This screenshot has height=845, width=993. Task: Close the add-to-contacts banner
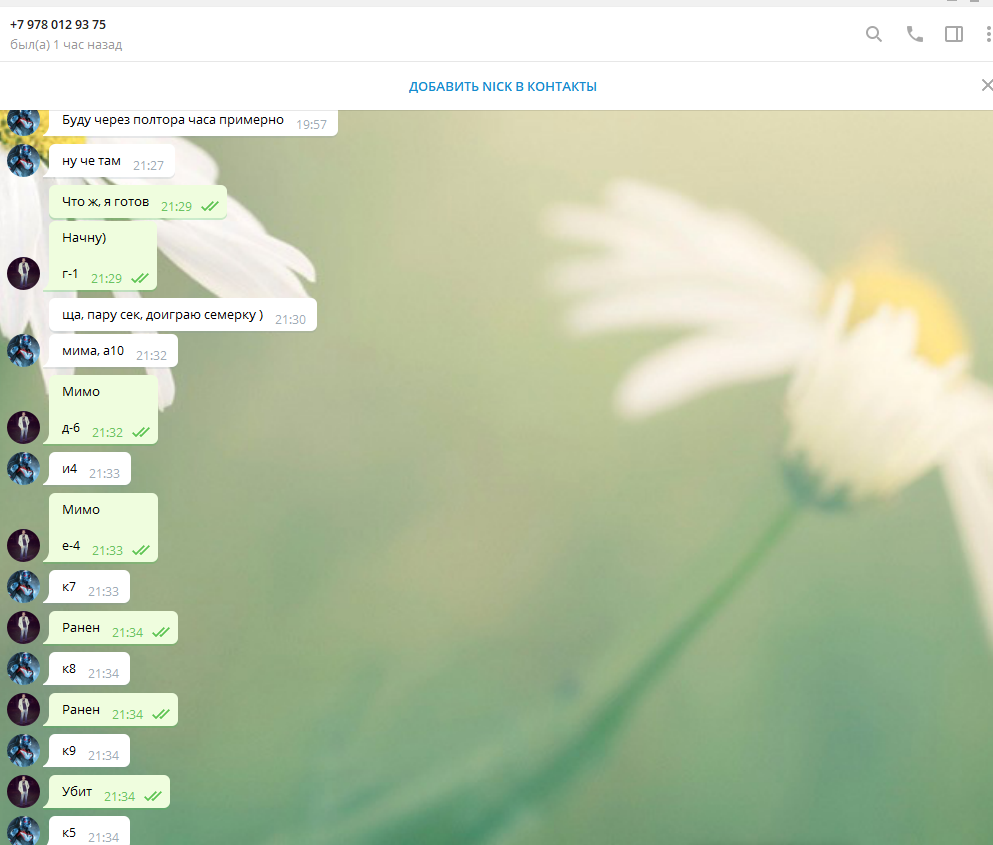[987, 85]
